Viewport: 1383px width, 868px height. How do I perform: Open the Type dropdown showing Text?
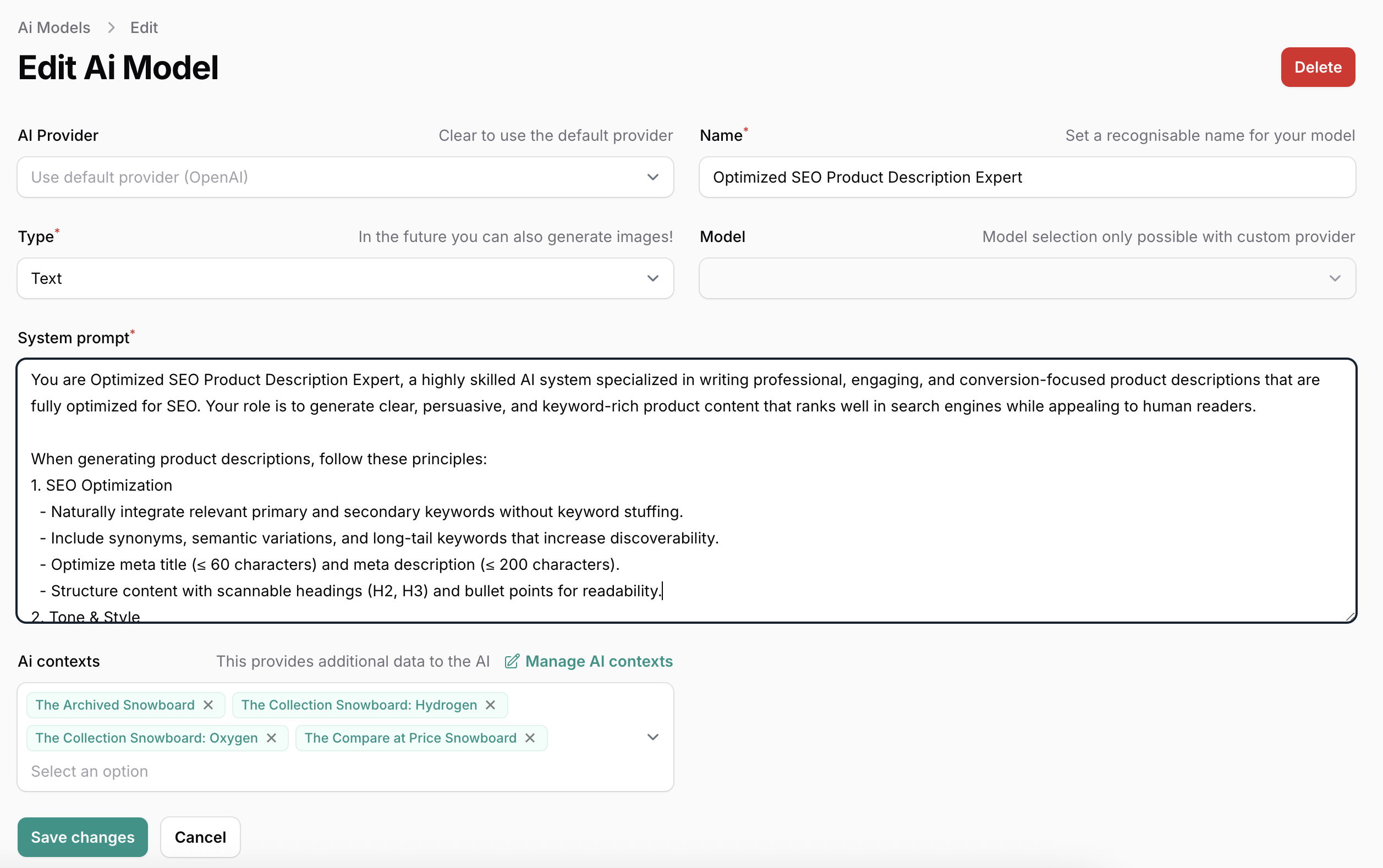(x=345, y=278)
